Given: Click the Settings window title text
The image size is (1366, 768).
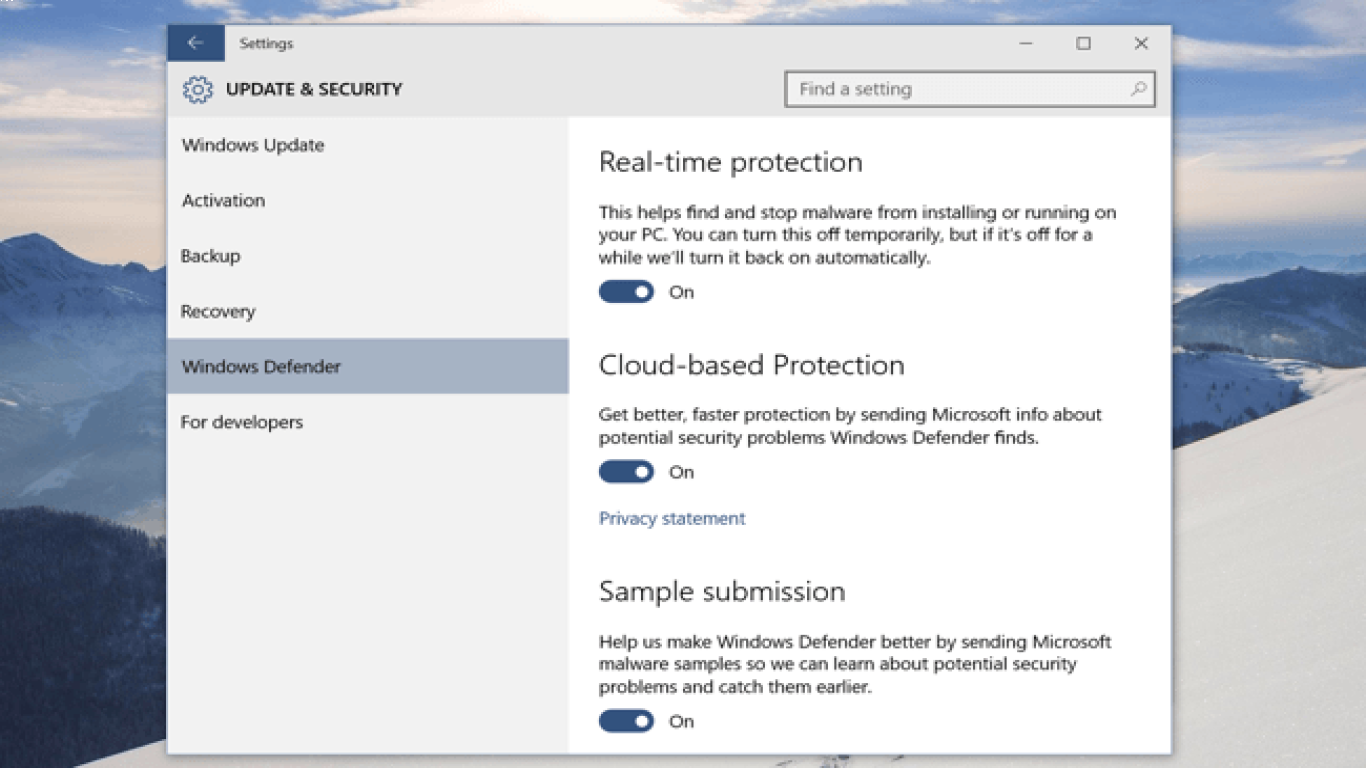Looking at the screenshot, I should point(266,44).
